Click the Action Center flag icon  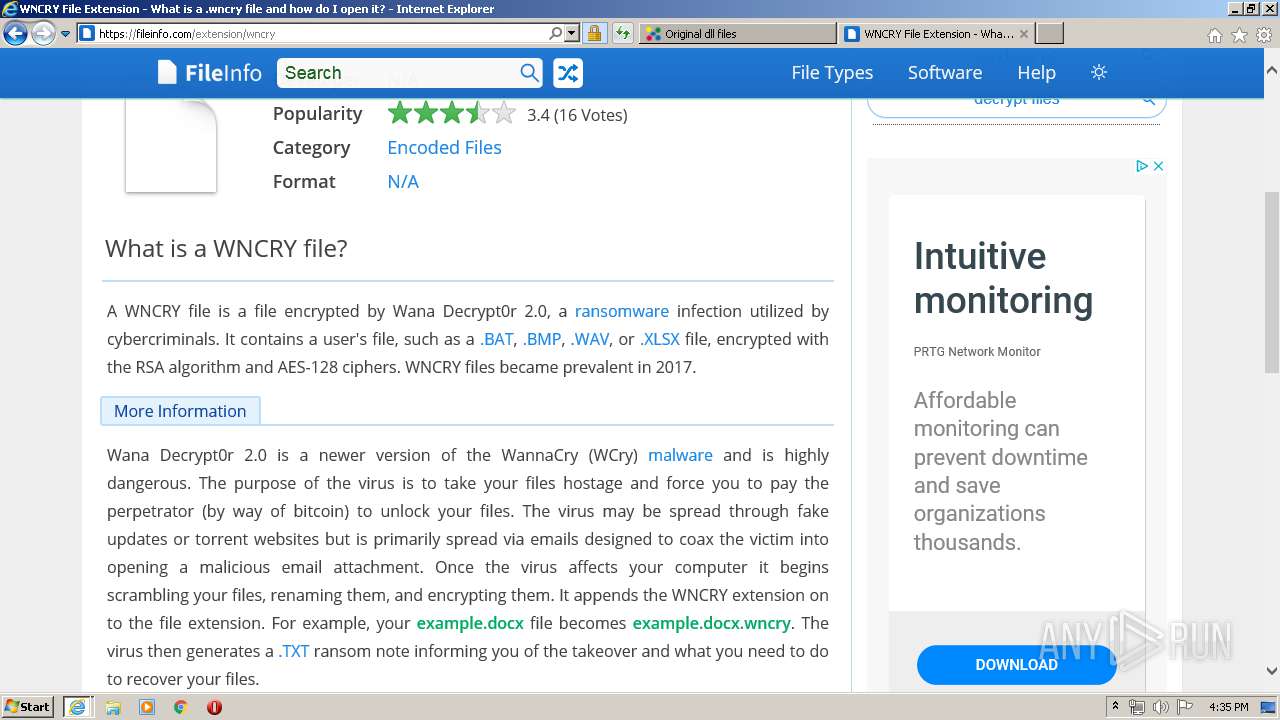[x=1183, y=707]
